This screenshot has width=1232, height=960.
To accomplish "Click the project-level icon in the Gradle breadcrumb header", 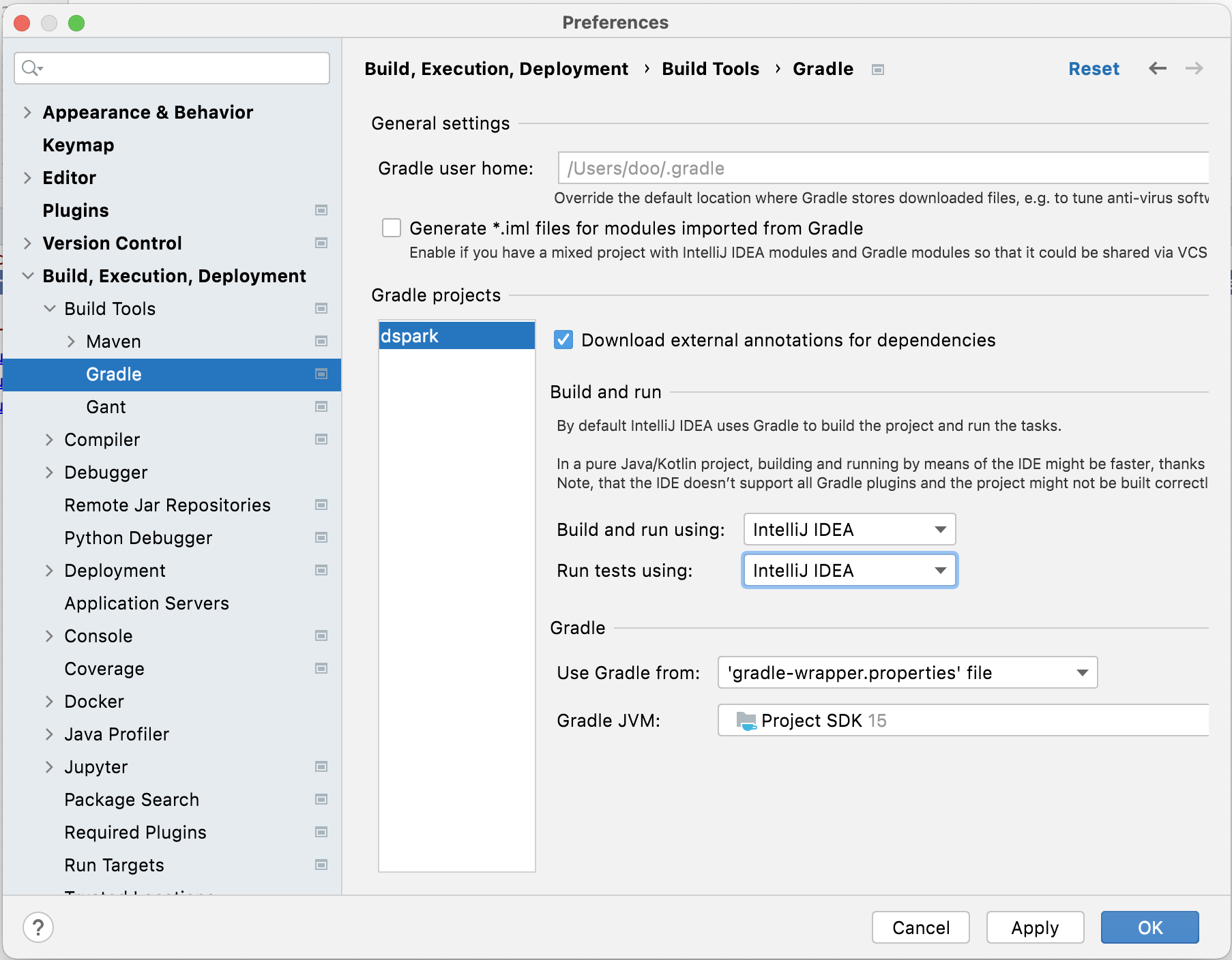I will tap(878, 70).
